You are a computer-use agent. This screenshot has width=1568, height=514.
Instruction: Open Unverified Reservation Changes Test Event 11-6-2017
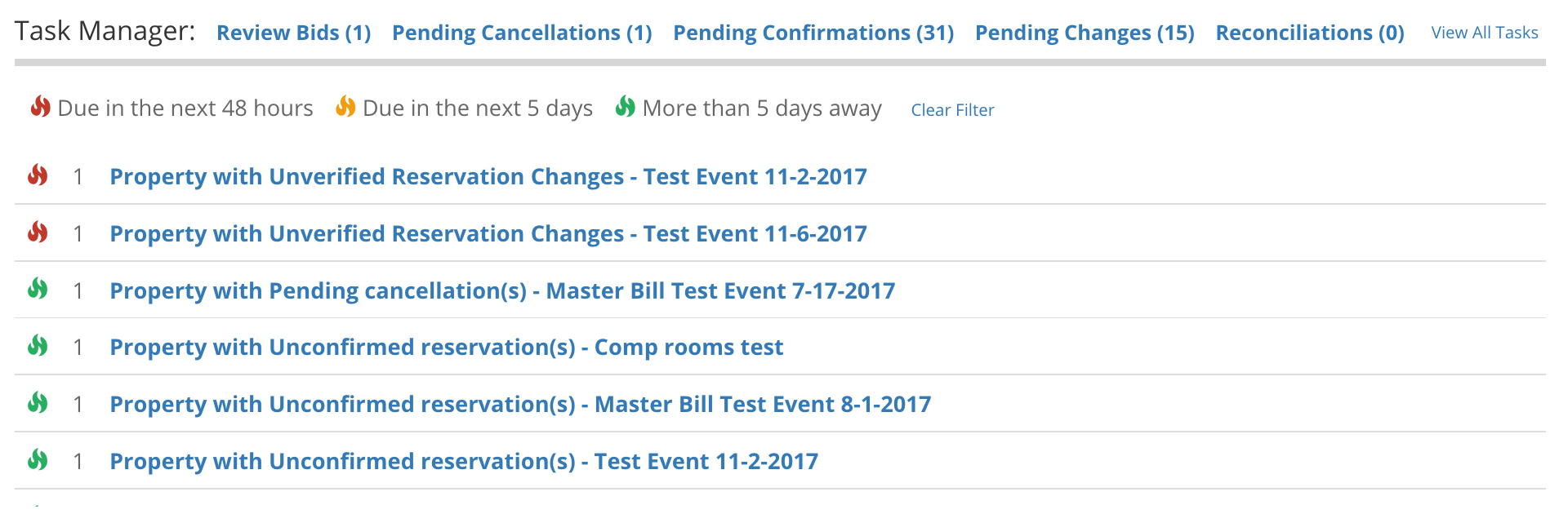(x=488, y=234)
